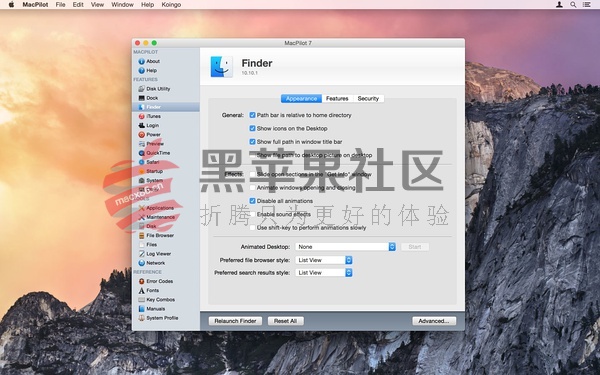
Task: Select the Manuals icon in sidebar
Action: (x=142, y=309)
